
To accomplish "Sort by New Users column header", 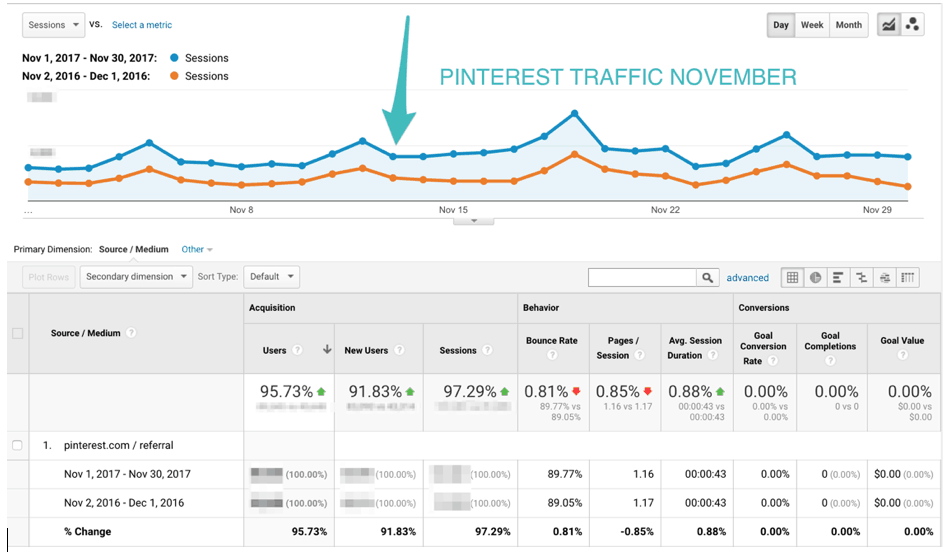I will pos(366,351).
